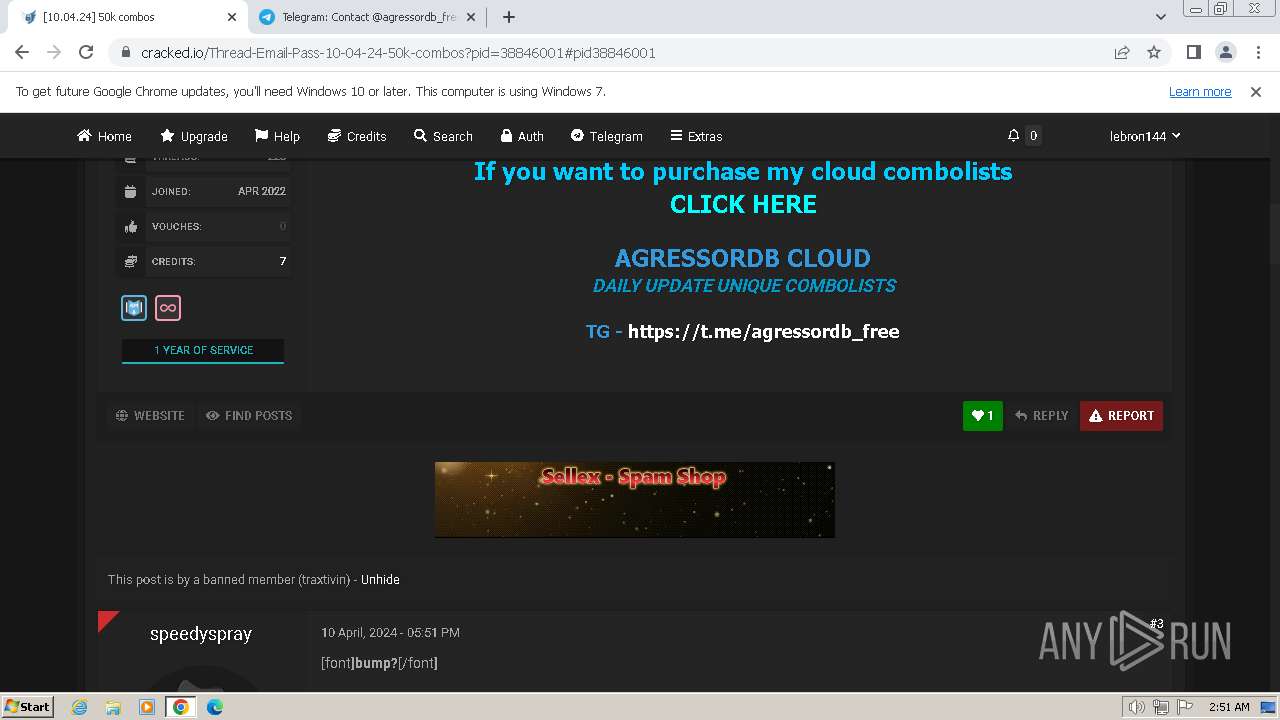The height and width of the screenshot is (720, 1280).
Task: Open Chrome from taskbar
Action: [x=181, y=707]
